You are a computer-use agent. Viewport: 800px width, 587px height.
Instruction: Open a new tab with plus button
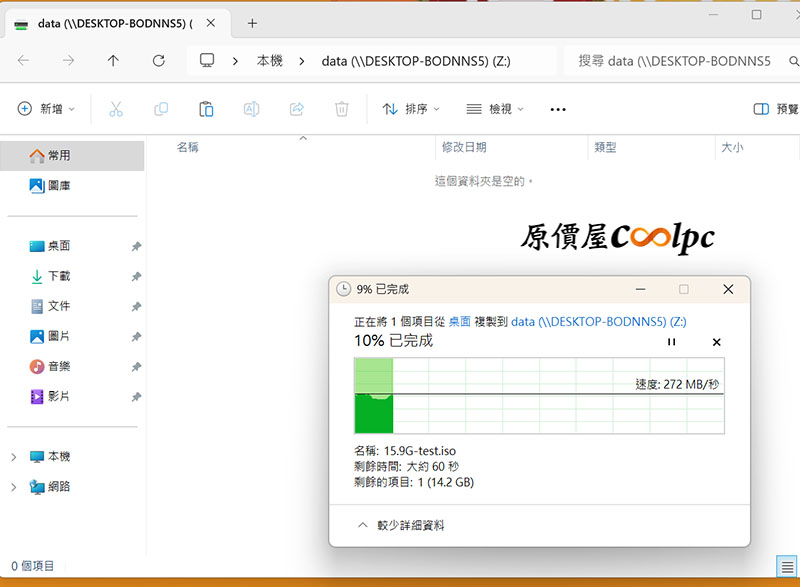(x=252, y=23)
